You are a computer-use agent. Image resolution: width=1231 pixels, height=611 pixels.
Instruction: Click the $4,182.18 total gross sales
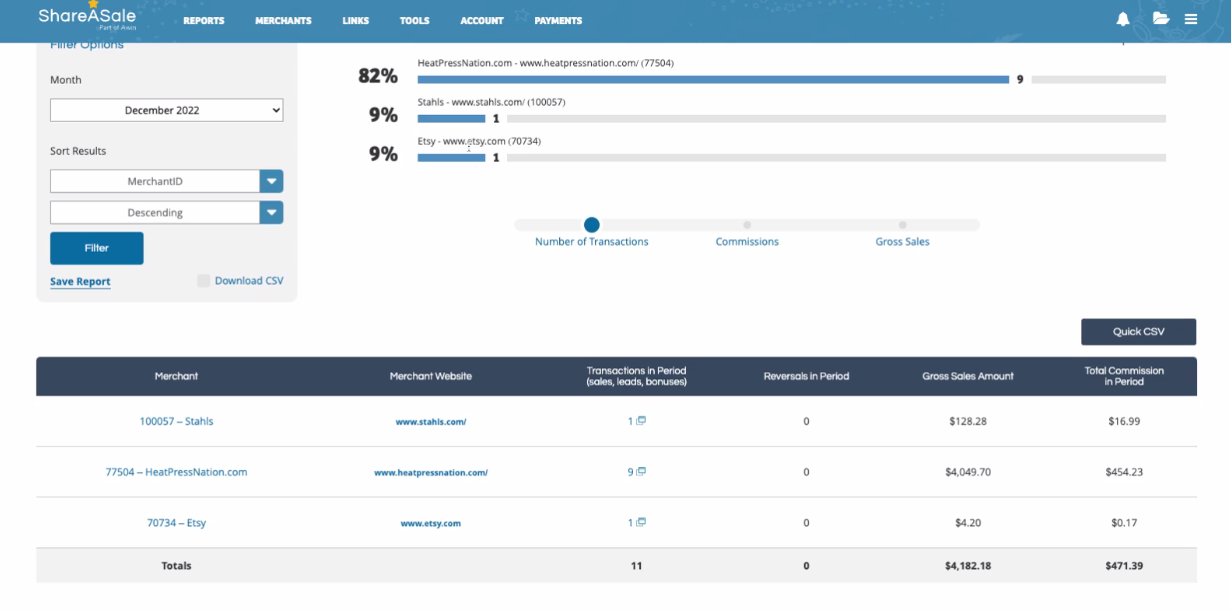pyautogui.click(x=968, y=566)
